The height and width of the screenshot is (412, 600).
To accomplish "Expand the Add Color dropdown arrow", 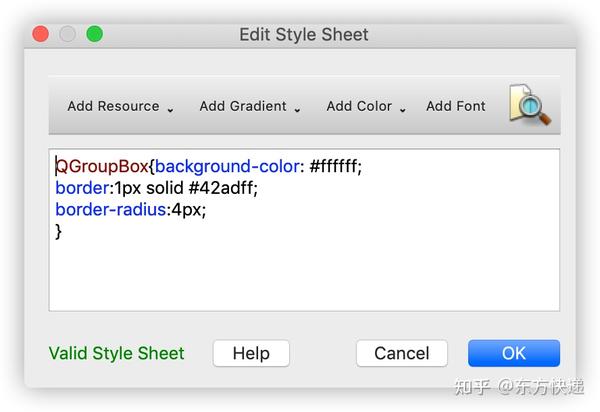I will (x=403, y=109).
